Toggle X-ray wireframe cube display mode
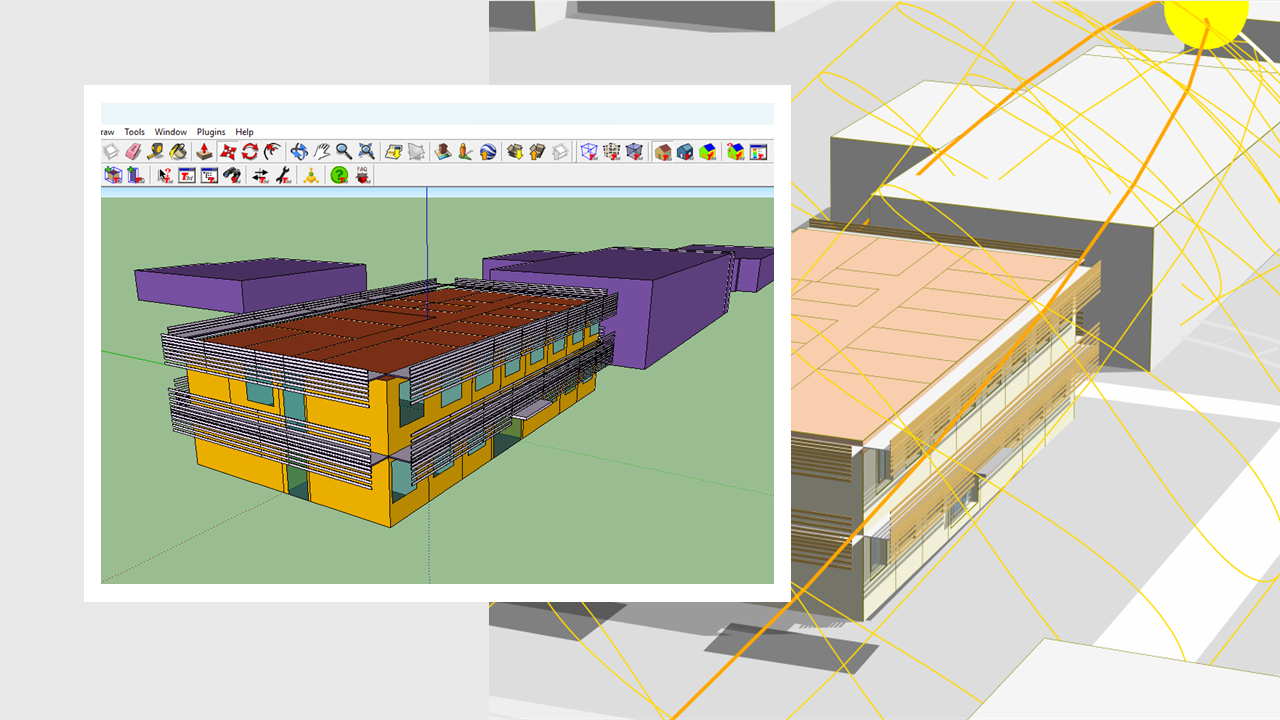1280x720 pixels. (589, 151)
